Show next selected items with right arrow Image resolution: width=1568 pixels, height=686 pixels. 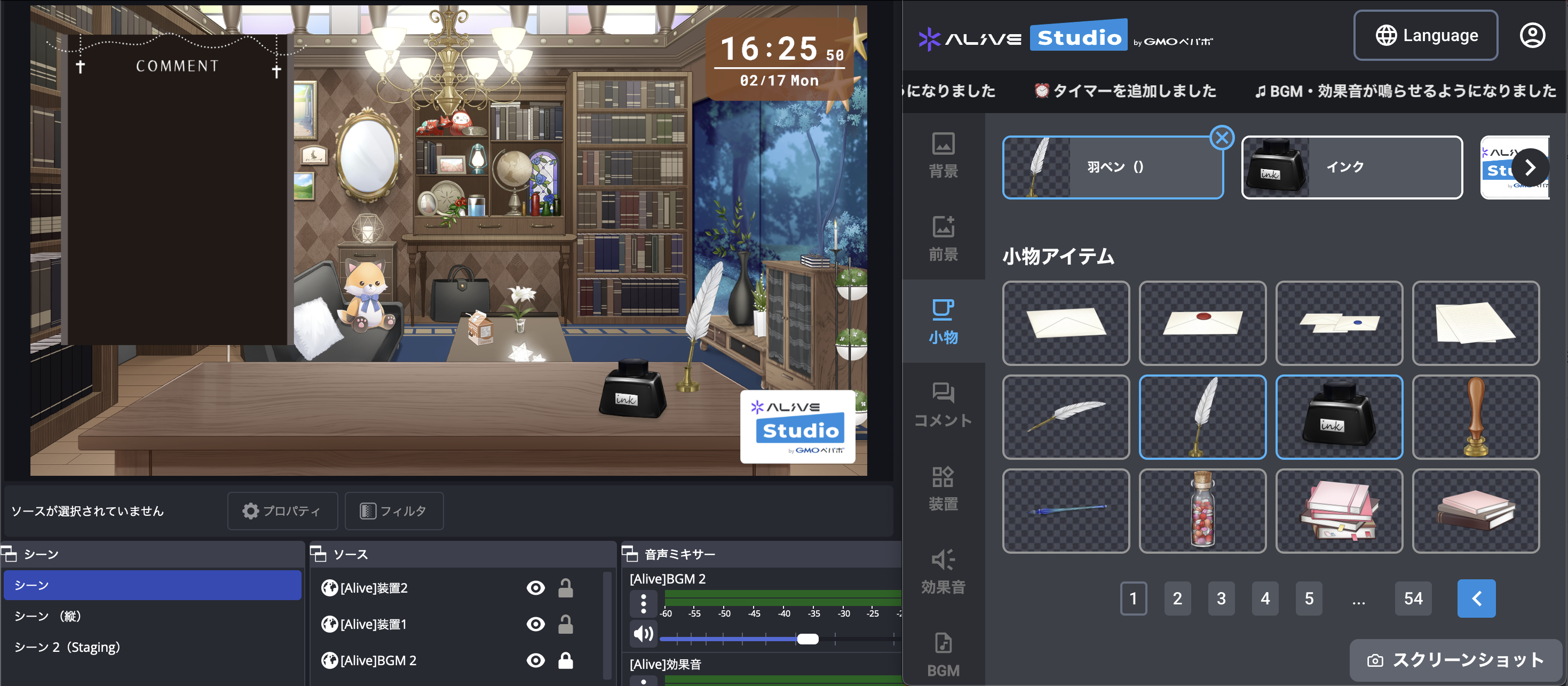(1530, 168)
